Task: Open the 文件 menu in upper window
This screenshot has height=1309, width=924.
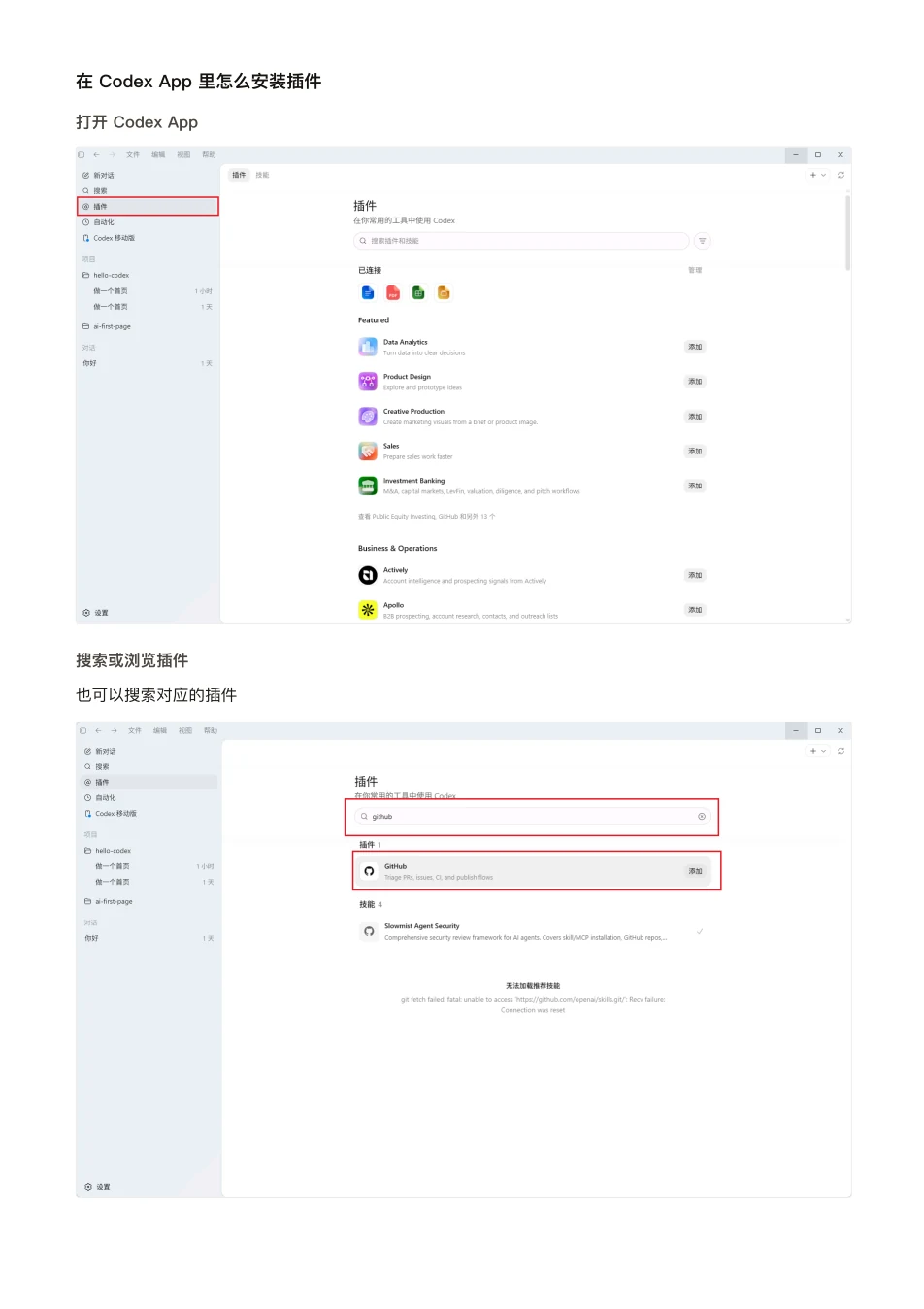Action: click(133, 154)
